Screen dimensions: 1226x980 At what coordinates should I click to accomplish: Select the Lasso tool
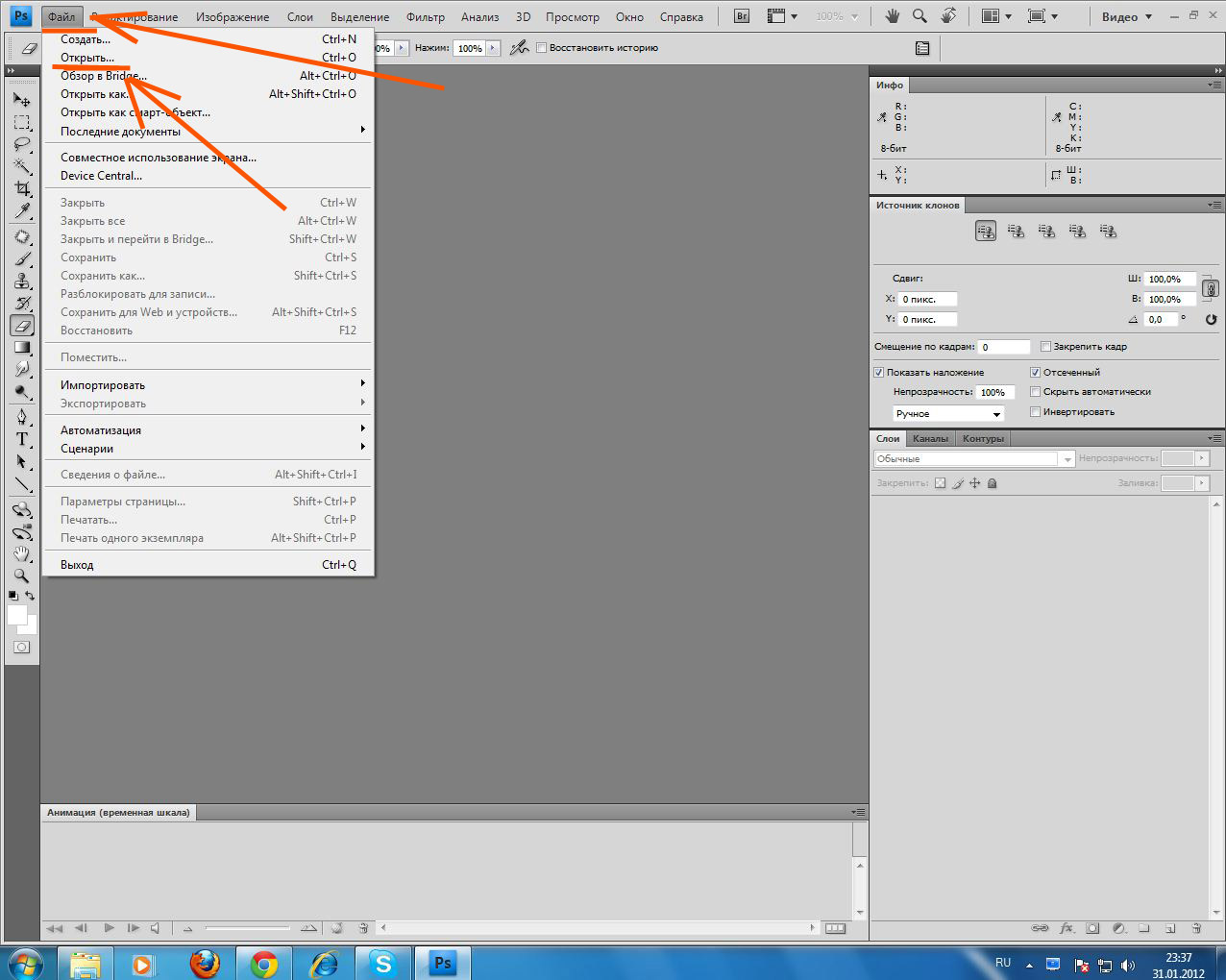[22, 144]
